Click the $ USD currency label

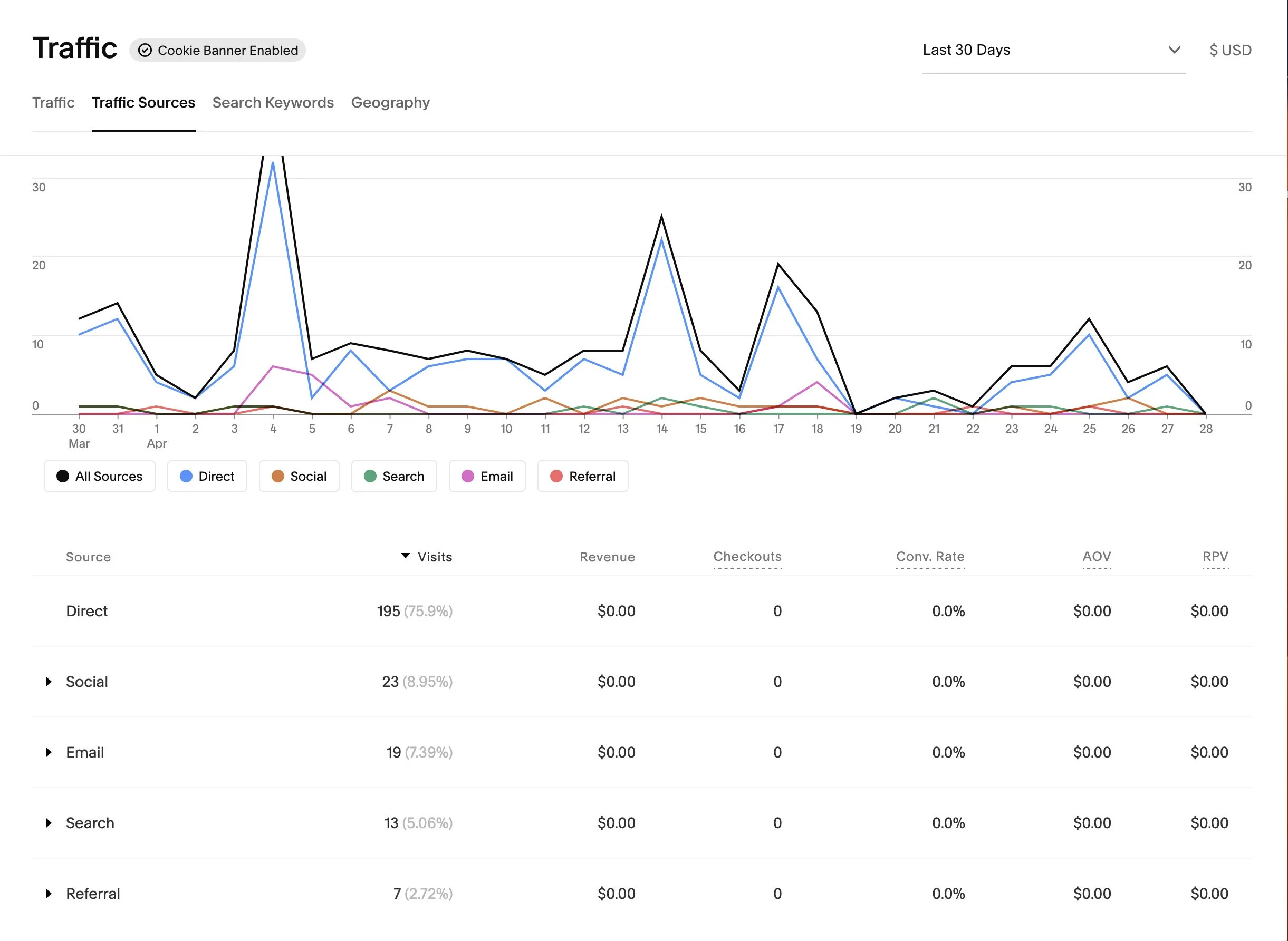[x=1230, y=50]
